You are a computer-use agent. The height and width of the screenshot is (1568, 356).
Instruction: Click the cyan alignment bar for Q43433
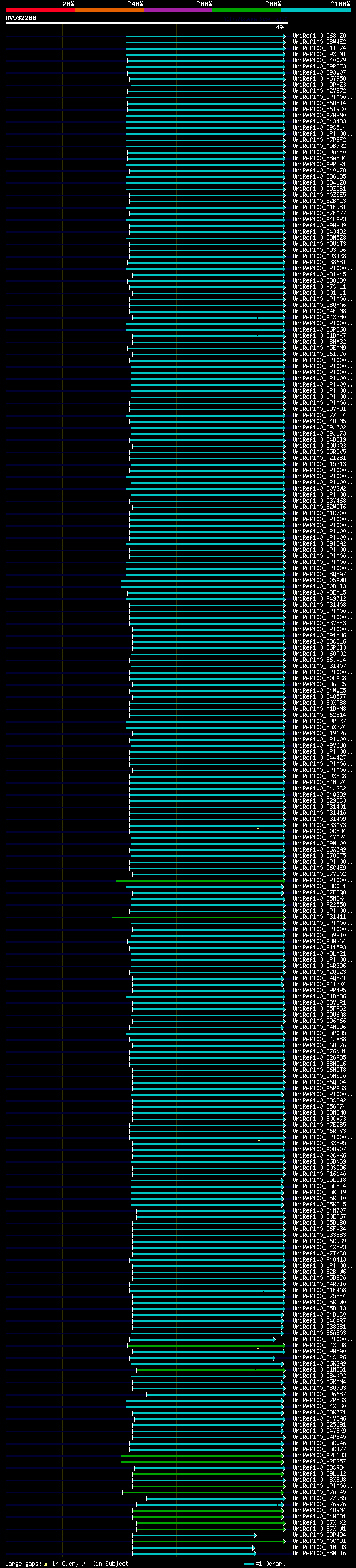[205, 121]
